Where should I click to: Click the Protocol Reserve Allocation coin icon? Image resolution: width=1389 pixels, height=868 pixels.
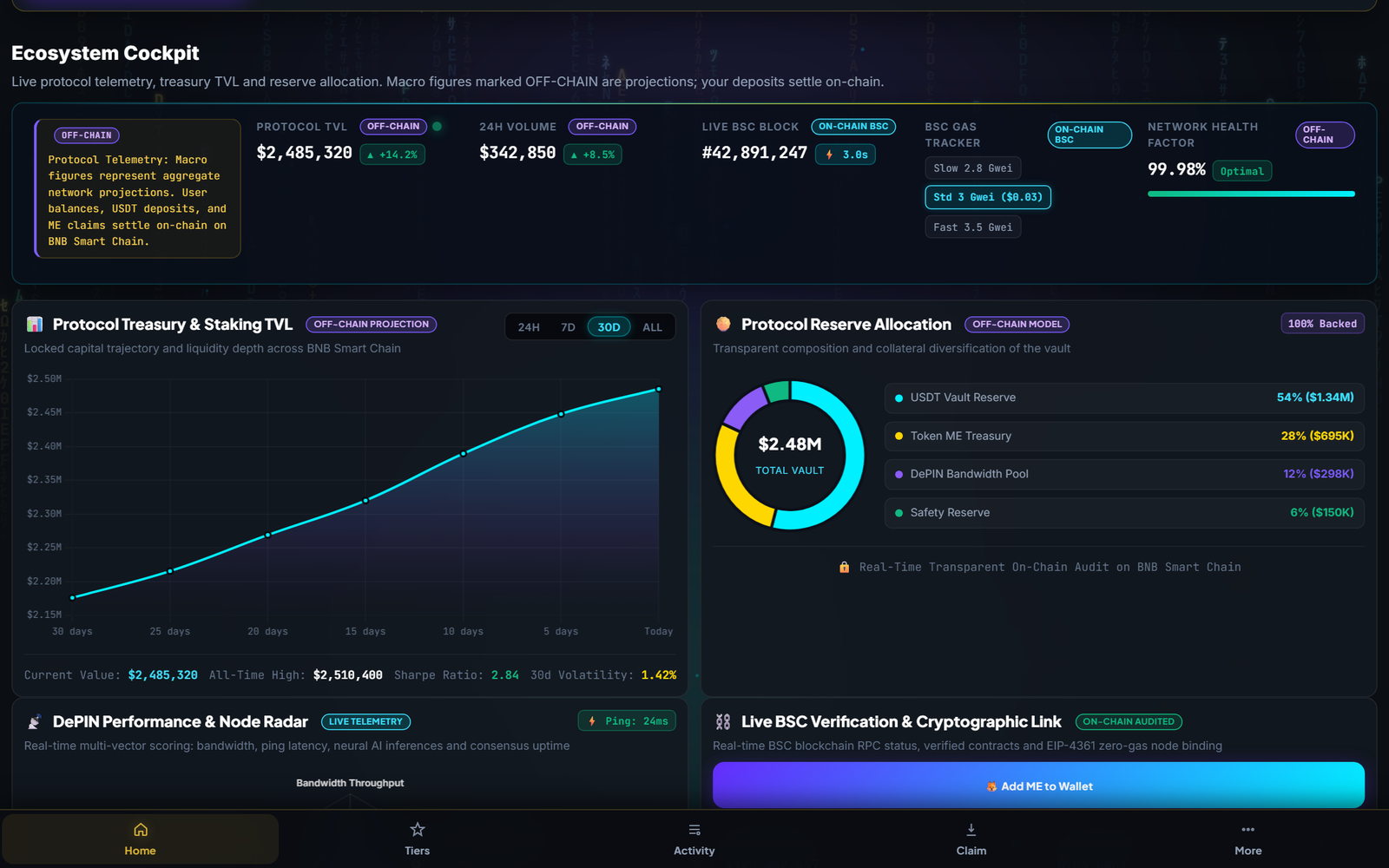click(x=723, y=324)
